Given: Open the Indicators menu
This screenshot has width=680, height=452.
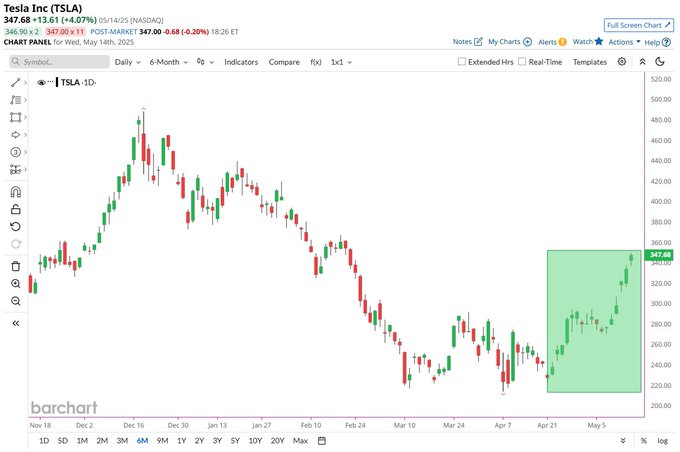Looking at the screenshot, I should click(x=241, y=62).
